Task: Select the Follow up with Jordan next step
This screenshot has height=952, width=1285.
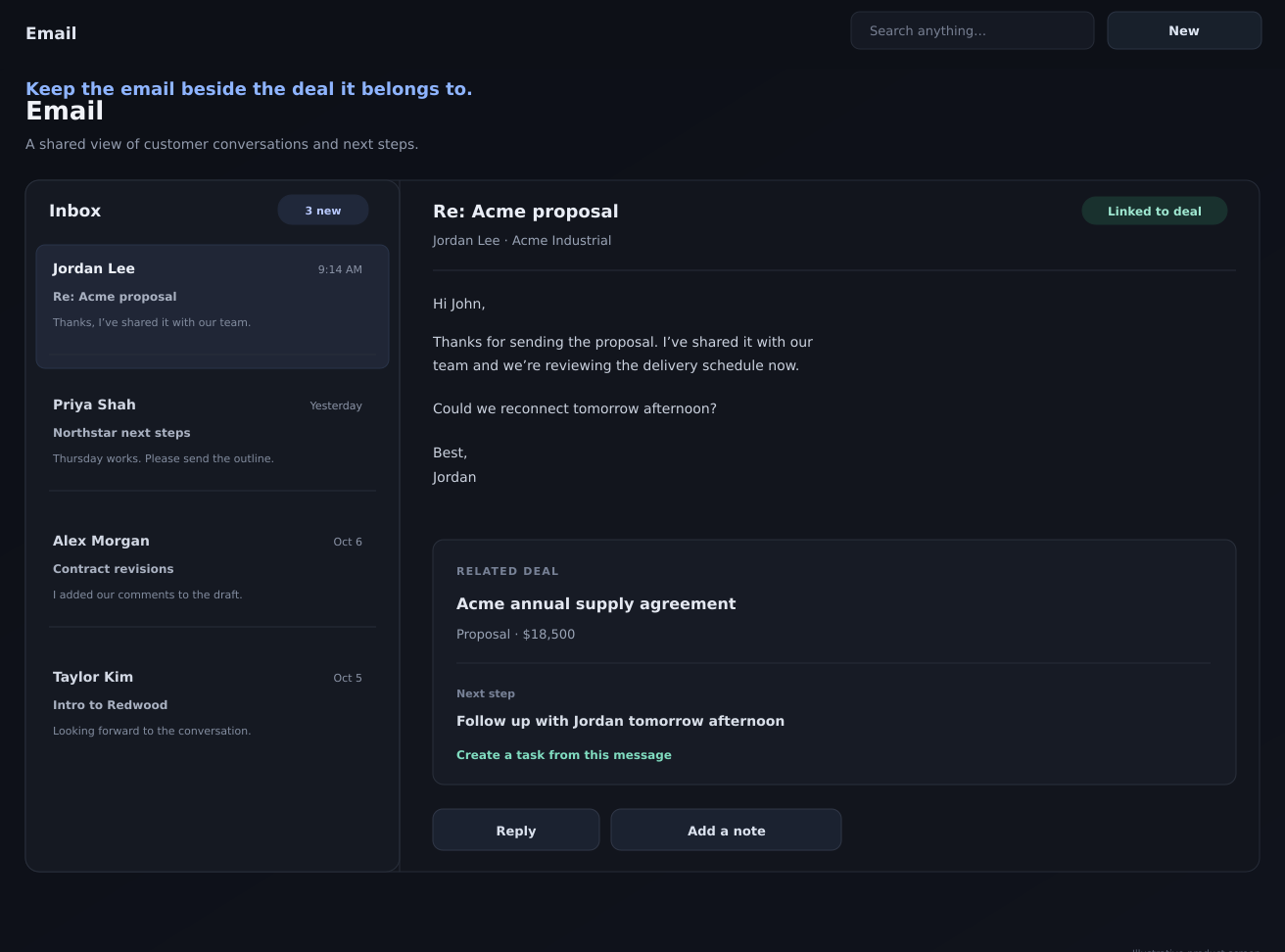Action: pos(620,721)
